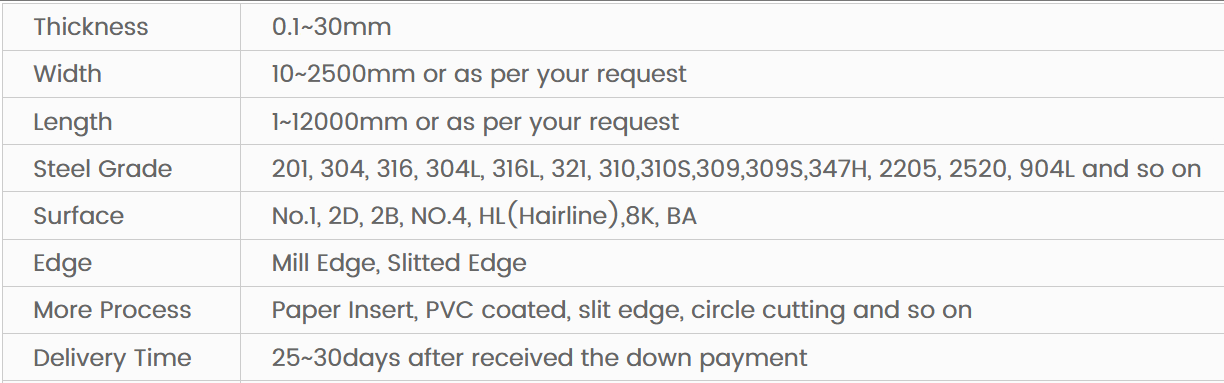Select the 0.1~30mm thickness value
Viewport: 1224px width, 383px height.
pos(331,27)
